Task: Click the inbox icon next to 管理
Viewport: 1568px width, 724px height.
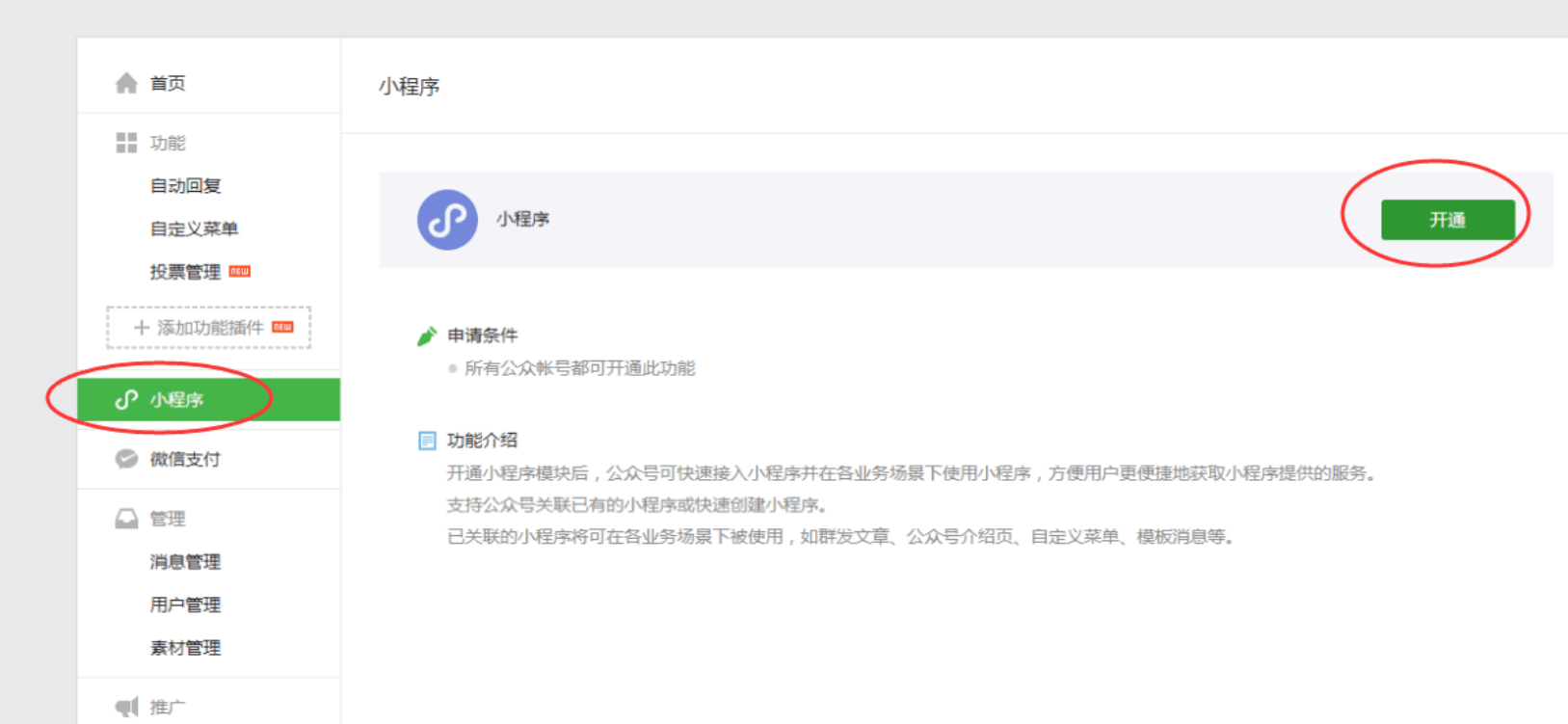Action: tap(126, 519)
